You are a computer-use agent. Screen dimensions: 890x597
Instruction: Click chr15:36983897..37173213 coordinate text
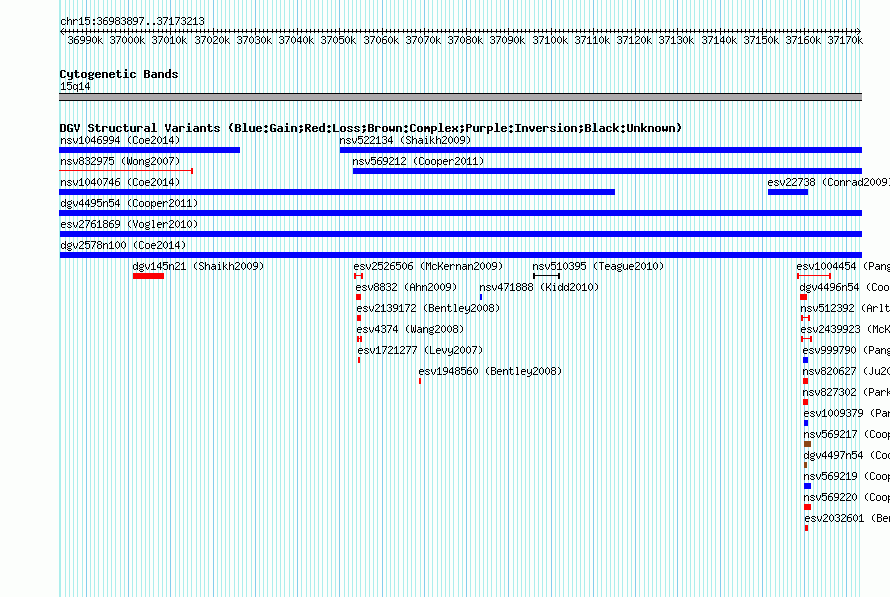click(x=132, y=21)
